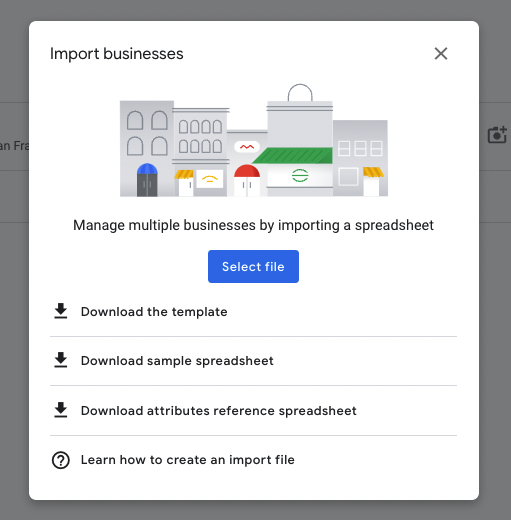
Task: Open the Download the template link
Action: point(154,312)
